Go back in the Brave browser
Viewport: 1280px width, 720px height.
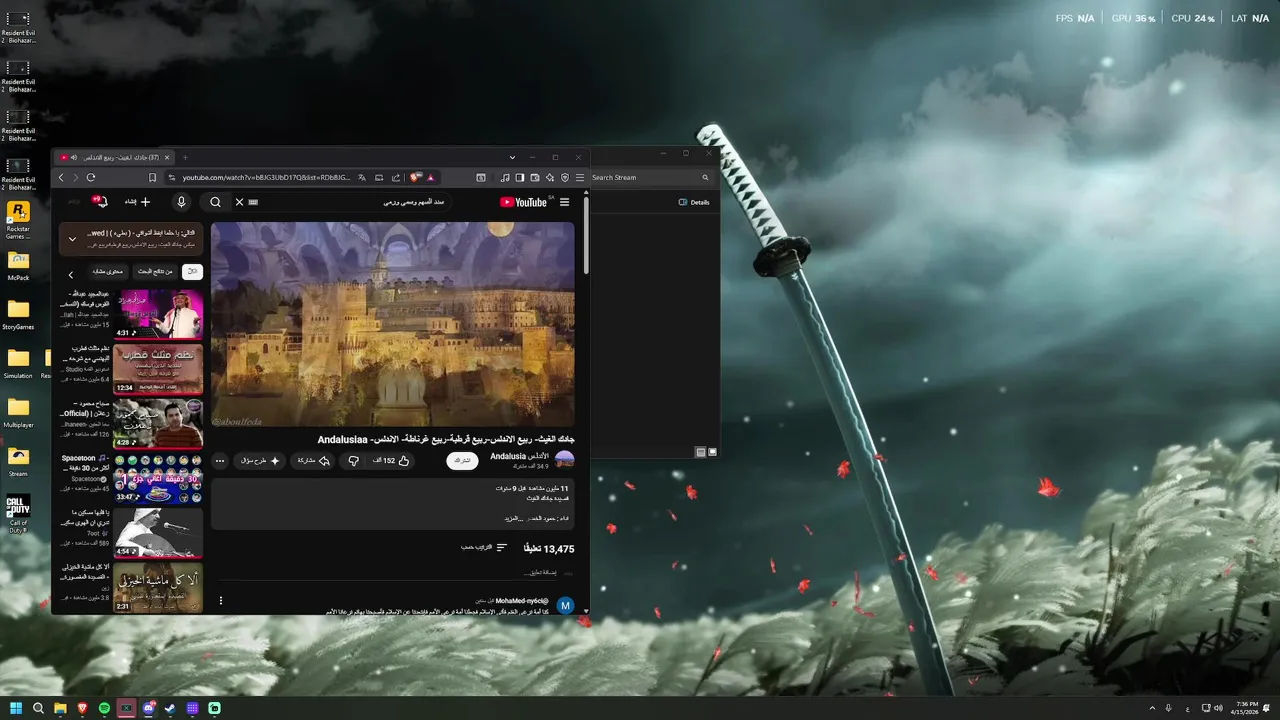(61, 177)
